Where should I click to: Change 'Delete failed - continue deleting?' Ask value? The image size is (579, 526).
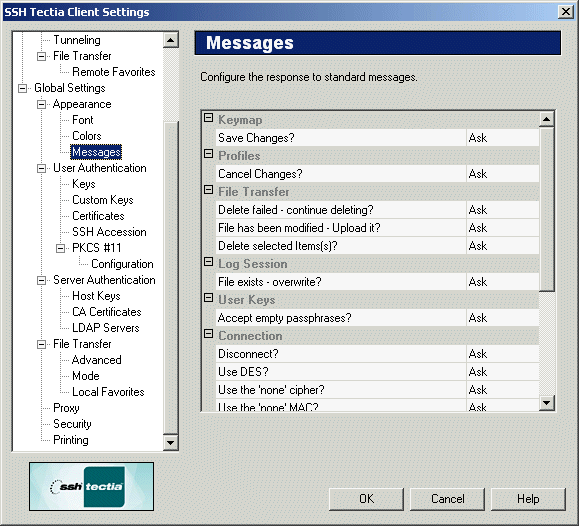(x=503, y=210)
